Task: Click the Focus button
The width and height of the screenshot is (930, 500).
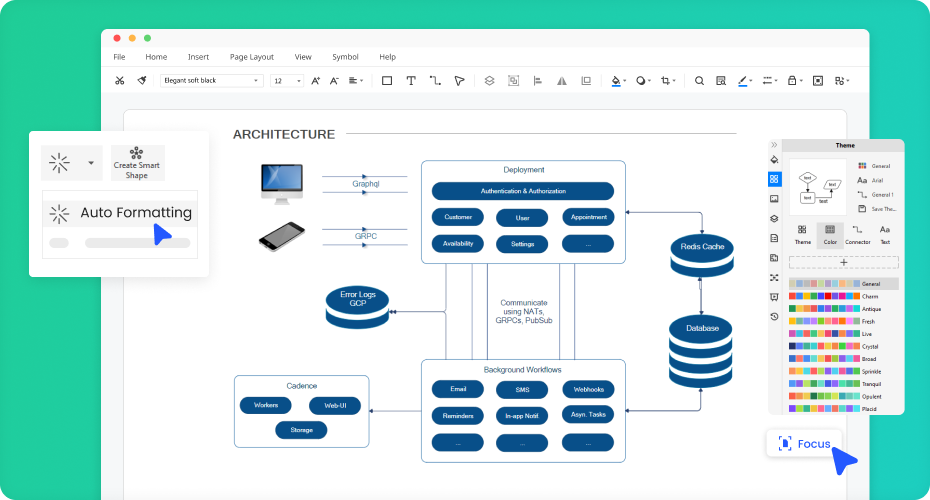Action: coord(804,443)
